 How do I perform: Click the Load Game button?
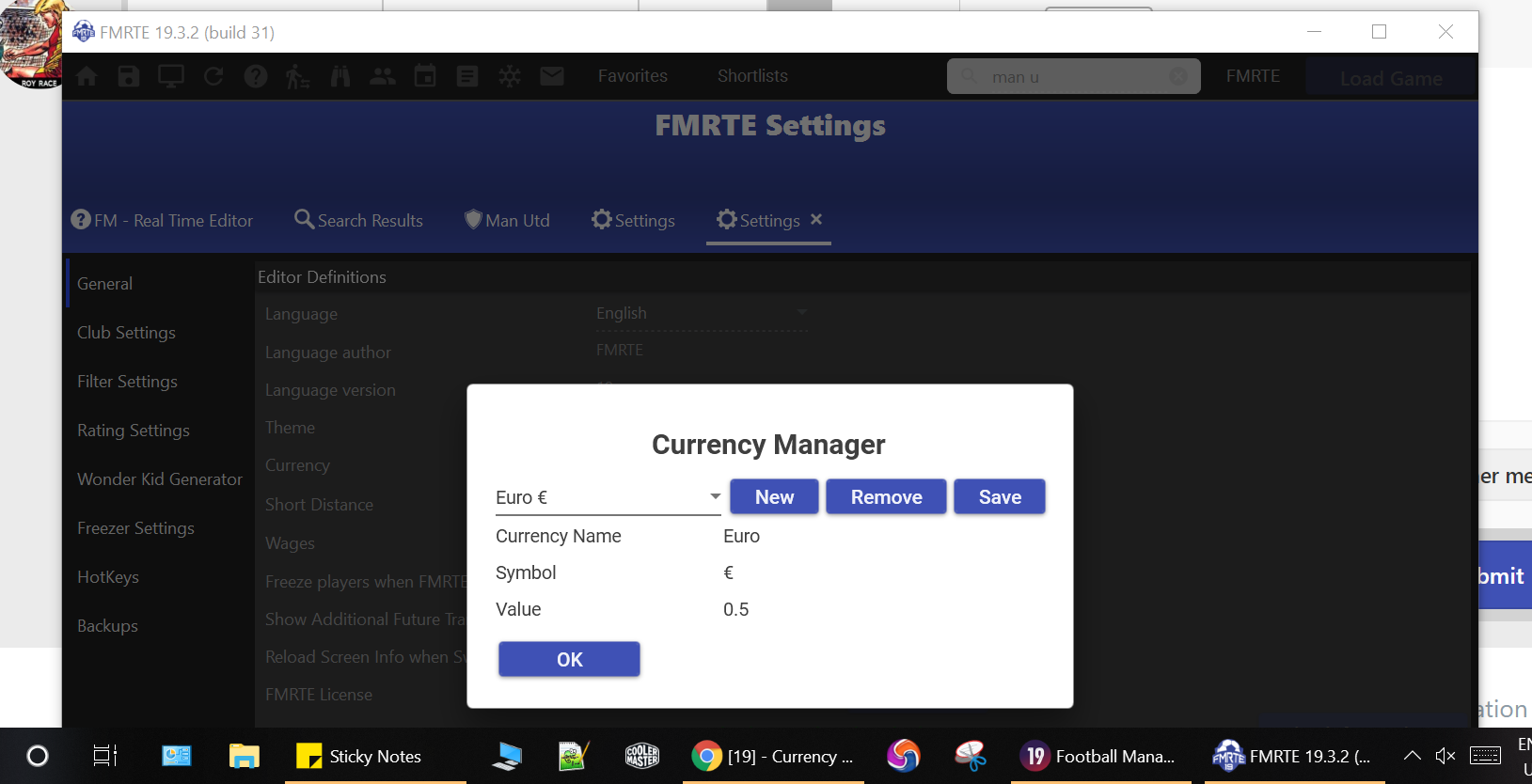click(1391, 78)
